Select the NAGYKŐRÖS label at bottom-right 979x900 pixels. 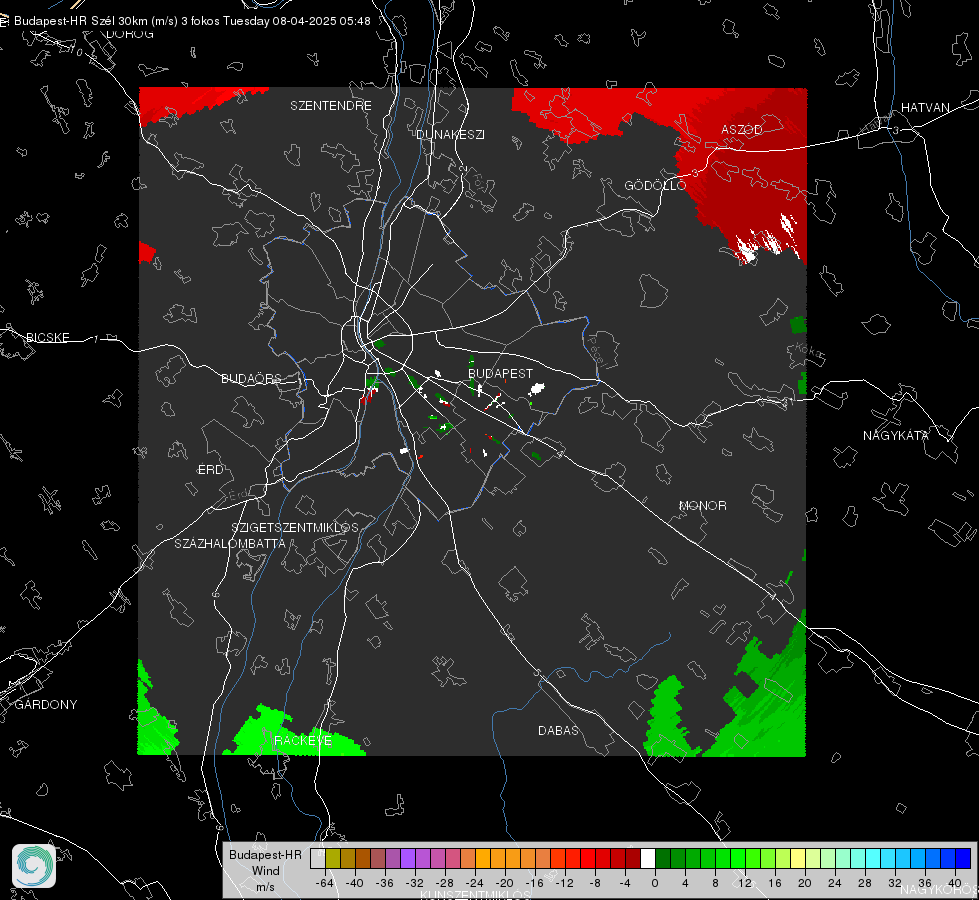[x=938, y=889]
